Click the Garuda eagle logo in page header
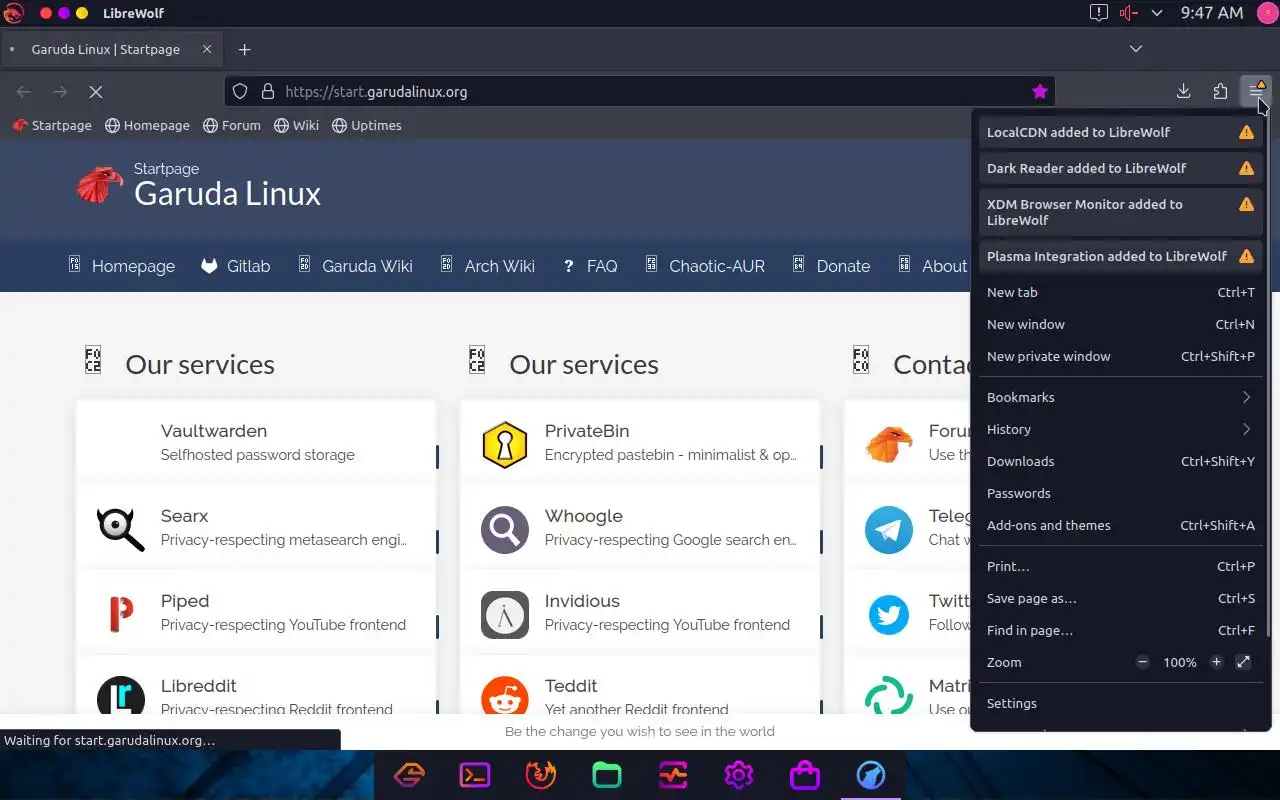Image resolution: width=1280 pixels, height=800 pixels. [x=100, y=186]
